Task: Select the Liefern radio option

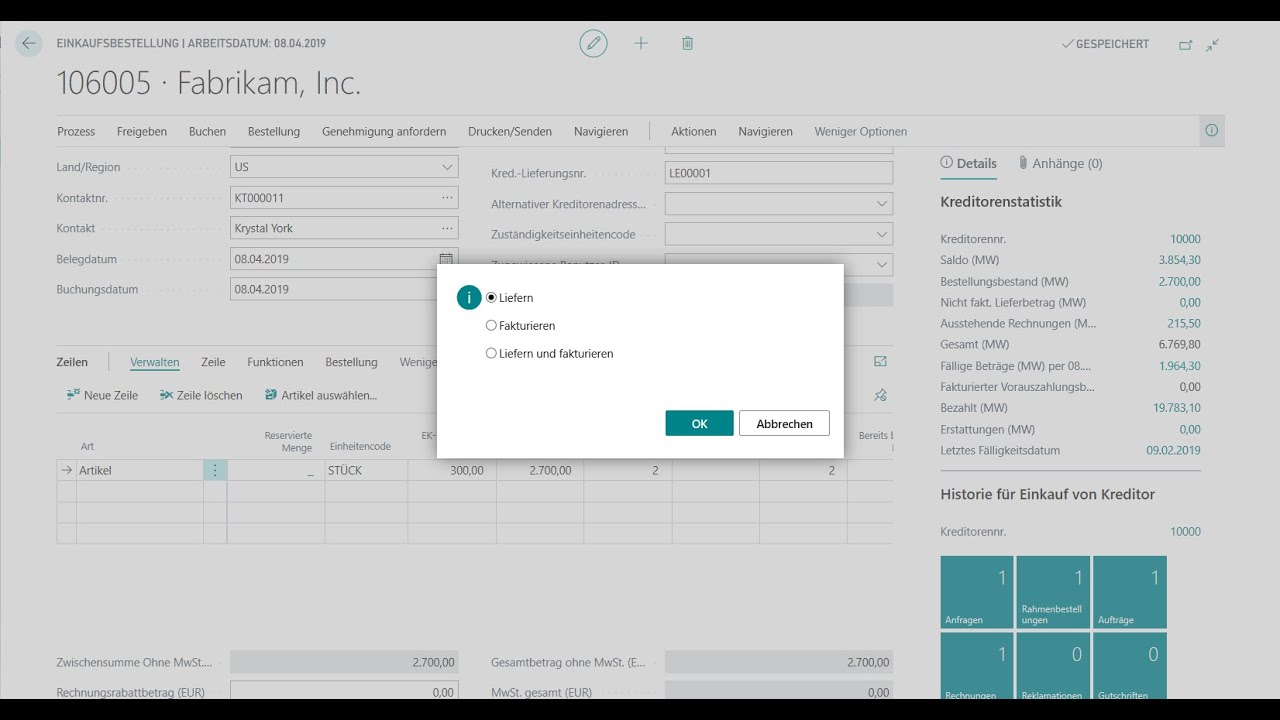Action: coord(491,298)
